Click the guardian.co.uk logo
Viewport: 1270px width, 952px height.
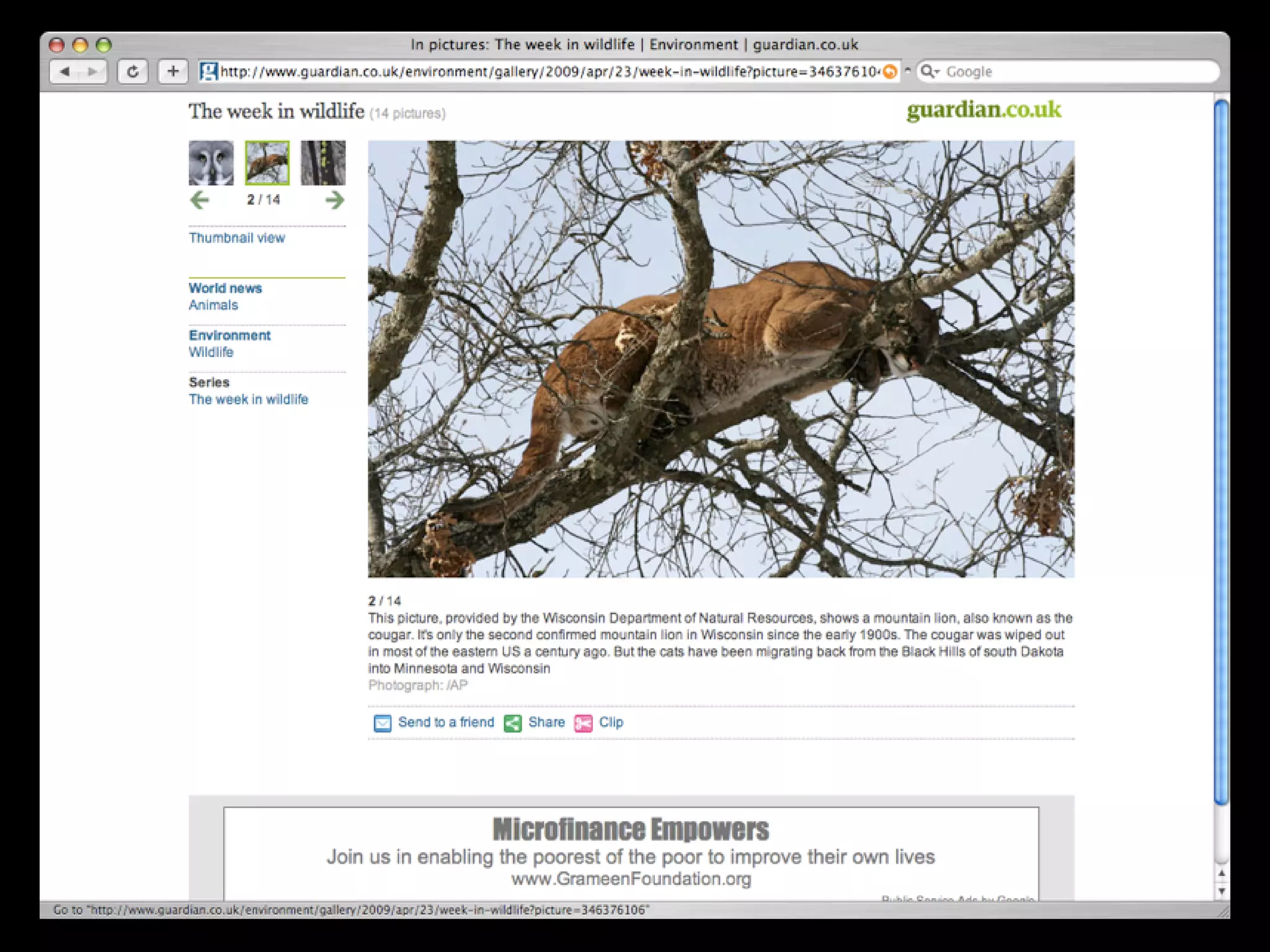pyautogui.click(x=984, y=110)
